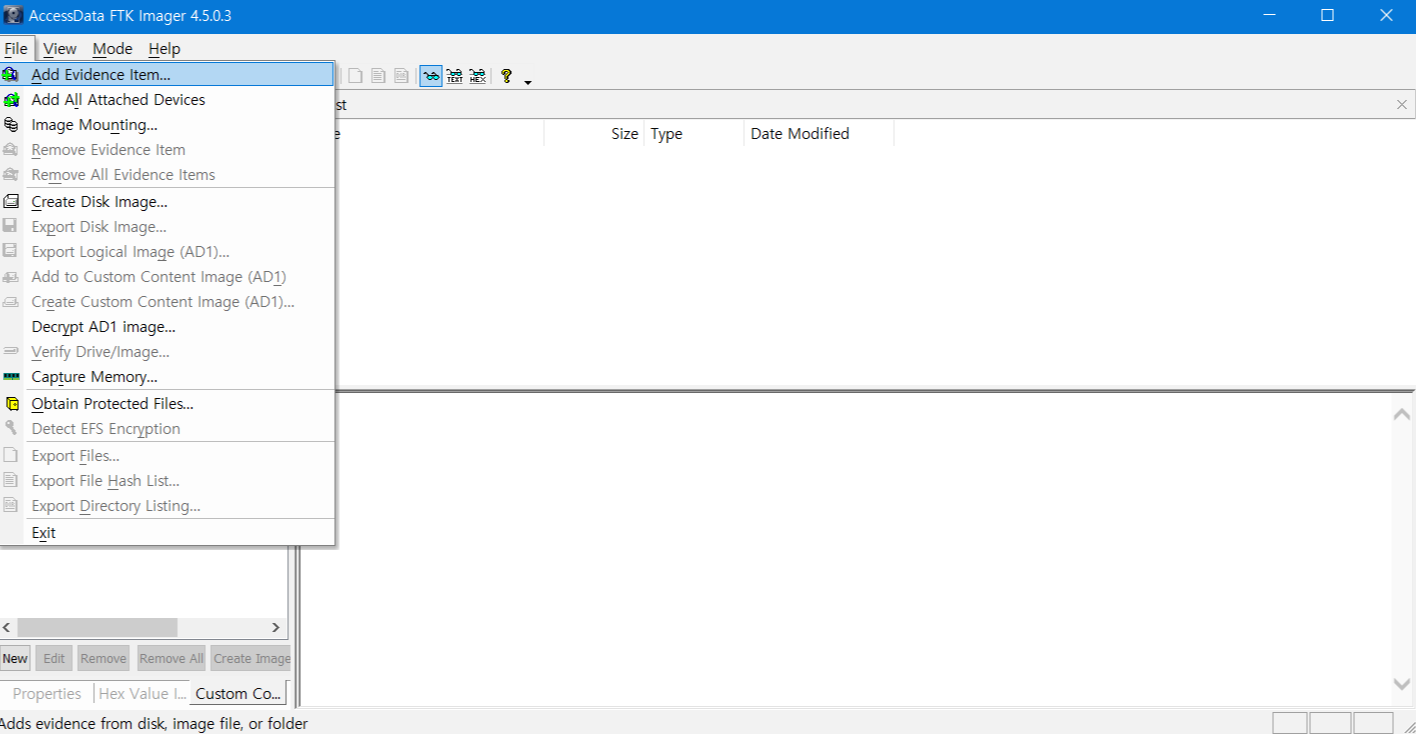
Task: Choose Capture Memory... option
Action: tap(167, 376)
